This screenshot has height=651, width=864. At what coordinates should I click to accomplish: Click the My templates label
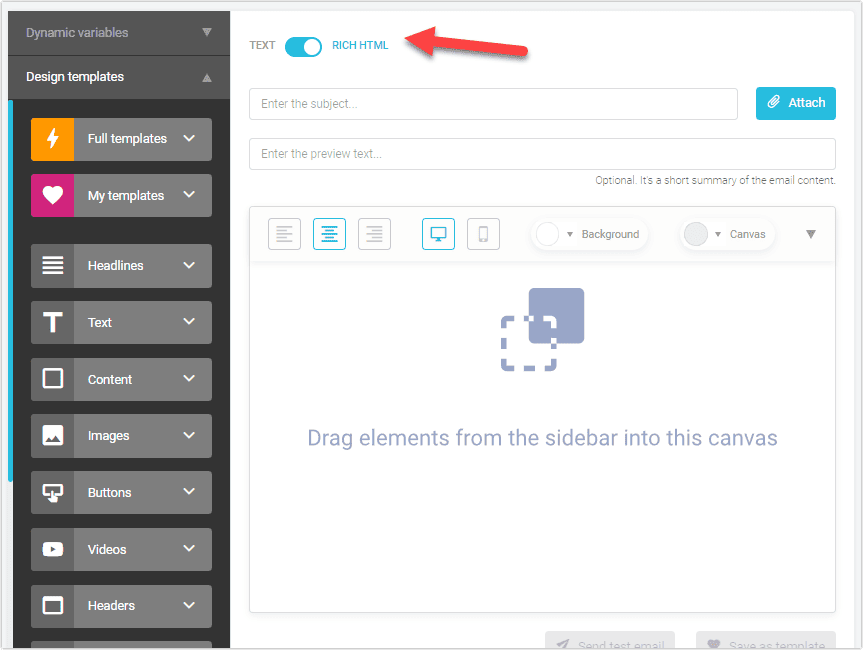tap(126, 196)
